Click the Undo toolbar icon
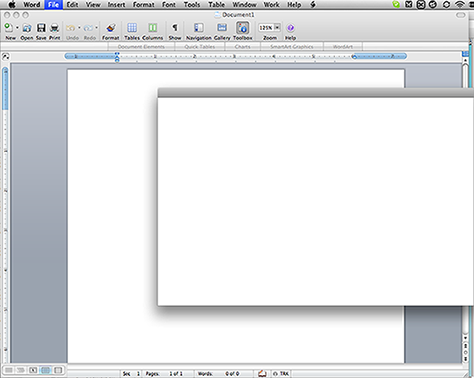The image size is (474, 378). pos(71,28)
